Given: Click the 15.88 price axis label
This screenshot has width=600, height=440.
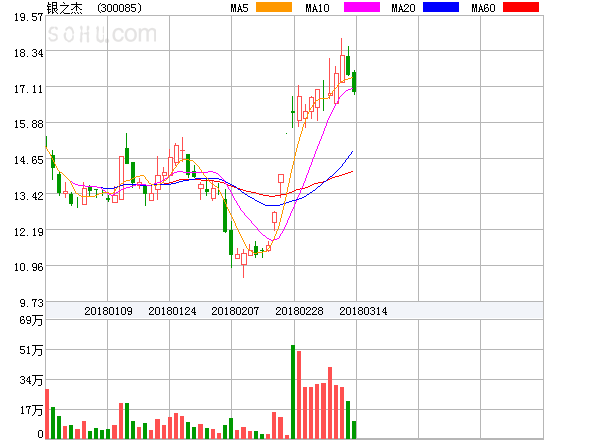Looking at the screenshot, I should (29, 124).
